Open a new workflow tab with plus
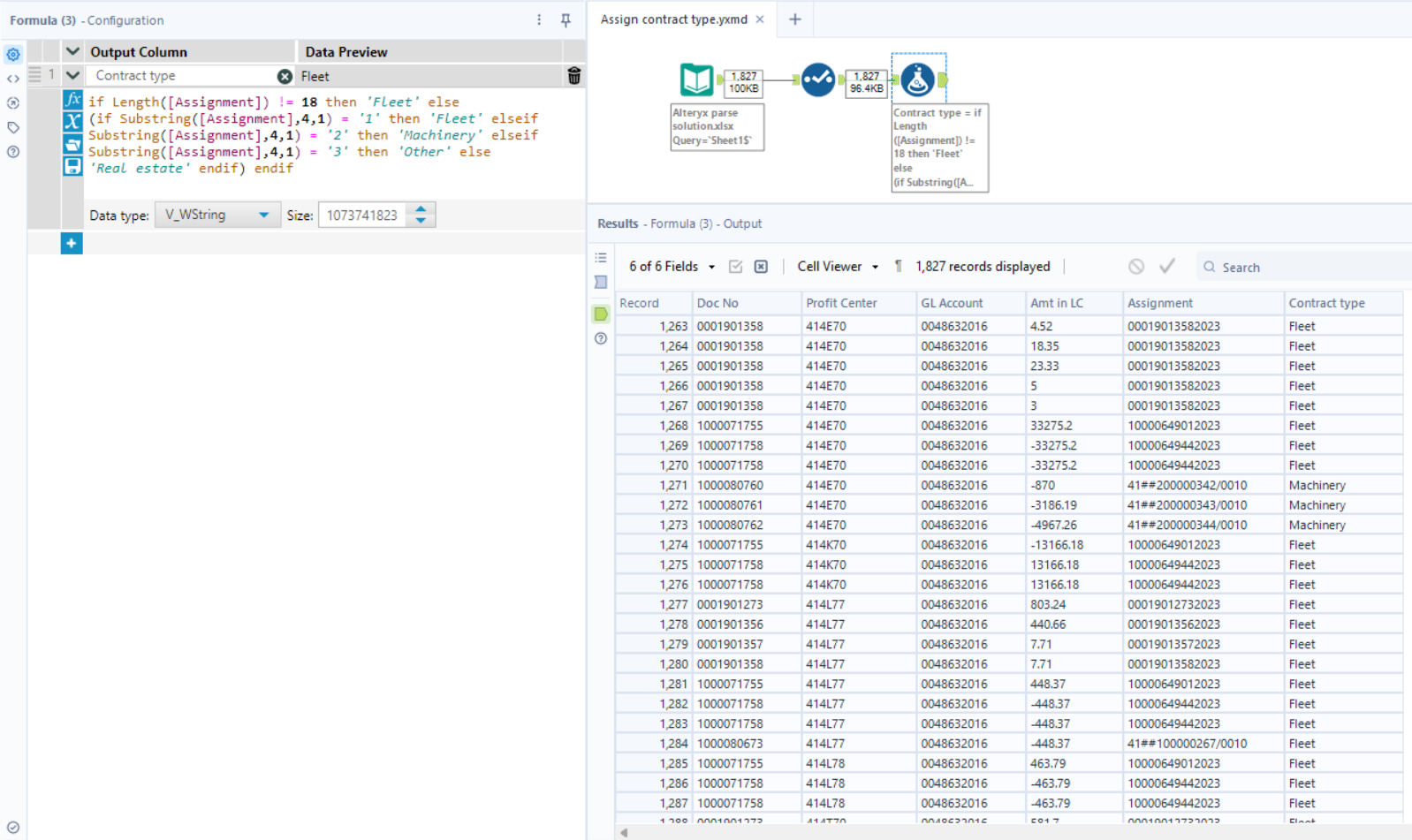The image size is (1412, 840). 794,19
